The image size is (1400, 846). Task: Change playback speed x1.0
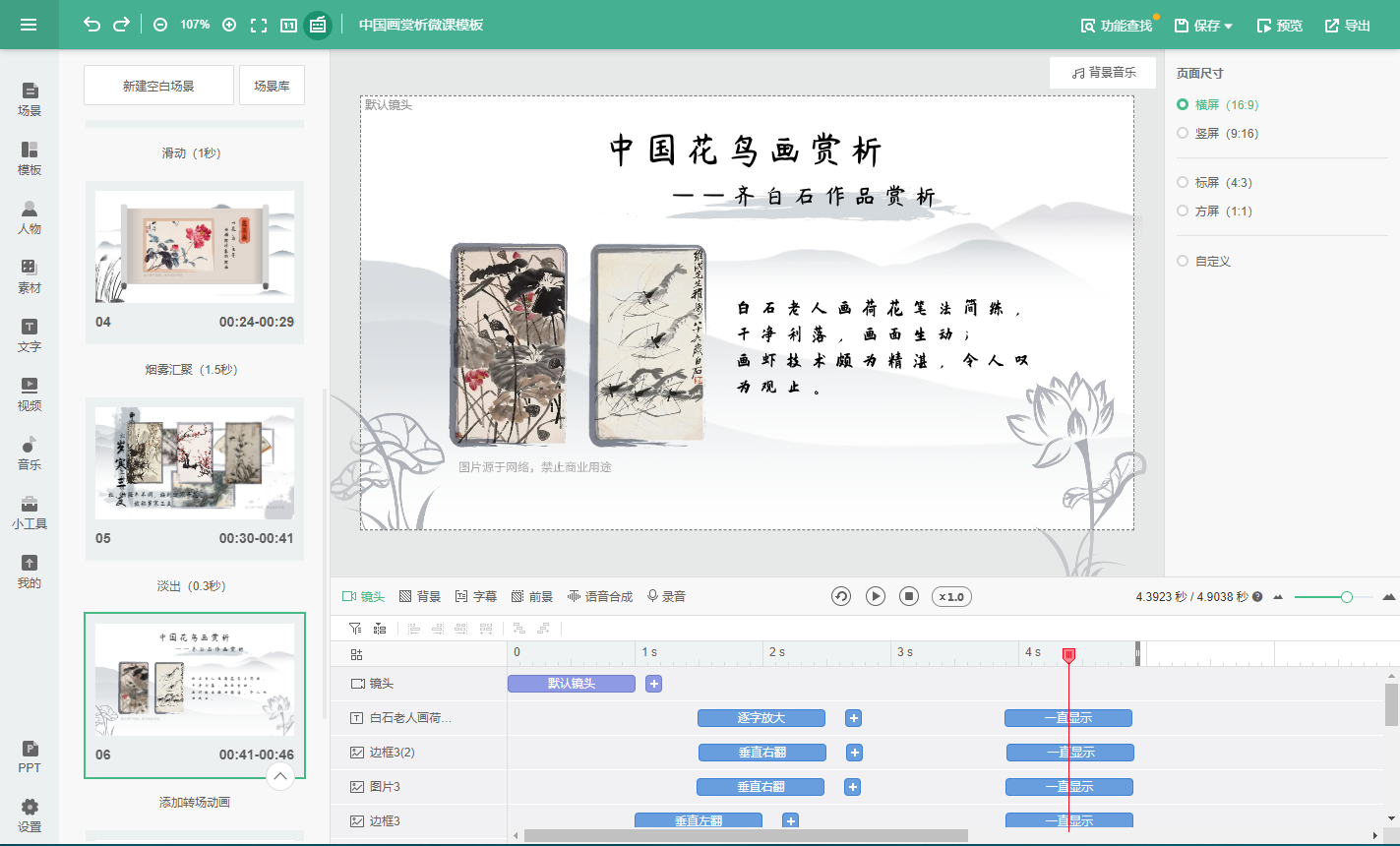951,596
